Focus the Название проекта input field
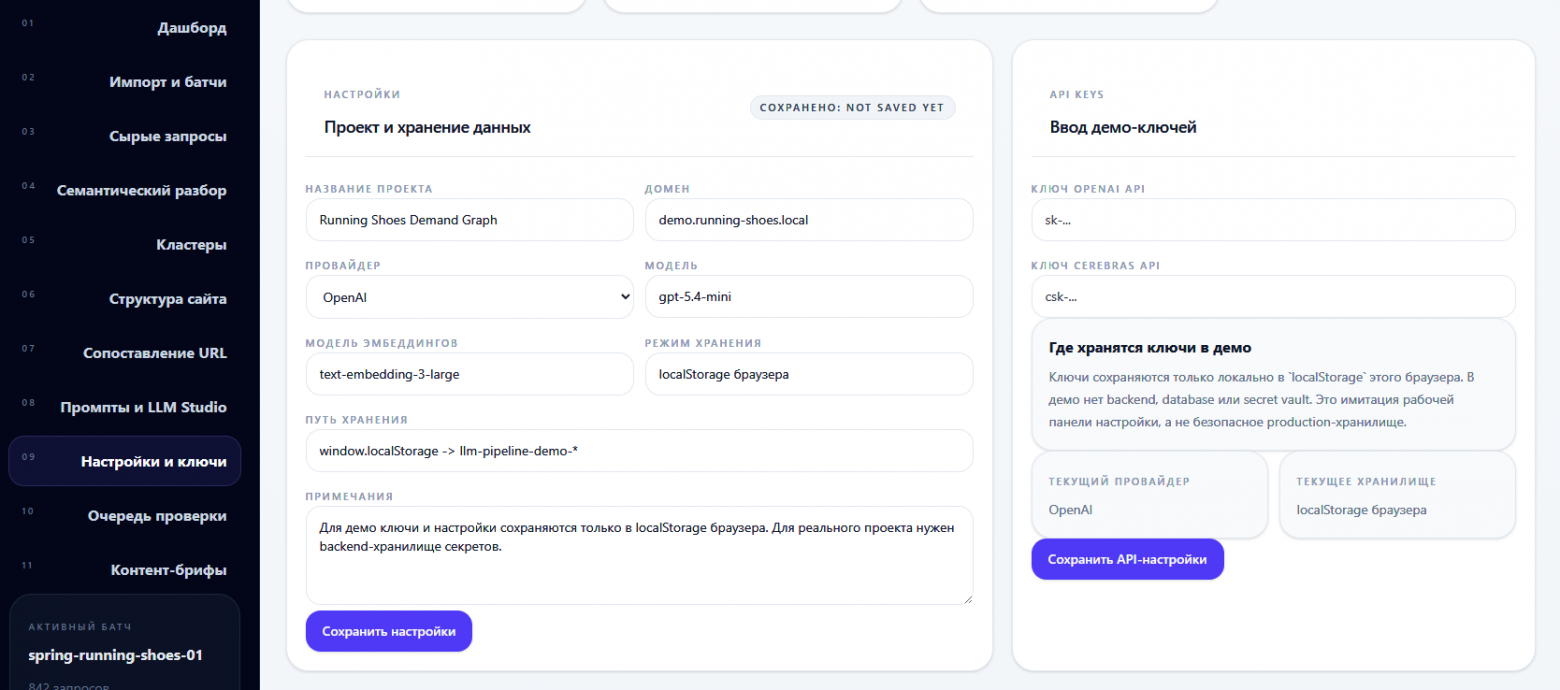Viewport: 1560px width, 690px height. click(469, 220)
